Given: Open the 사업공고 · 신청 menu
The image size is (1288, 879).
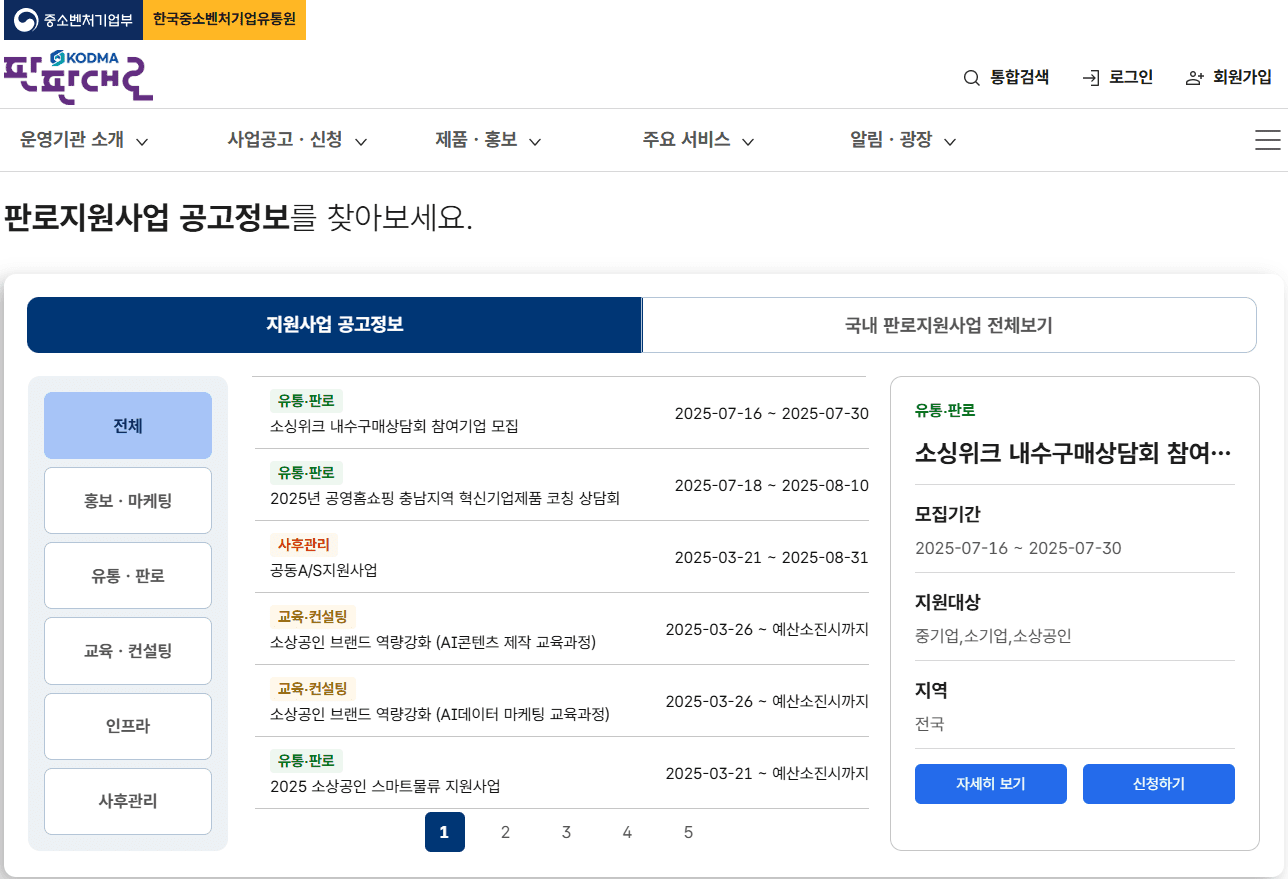Looking at the screenshot, I should [297, 140].
